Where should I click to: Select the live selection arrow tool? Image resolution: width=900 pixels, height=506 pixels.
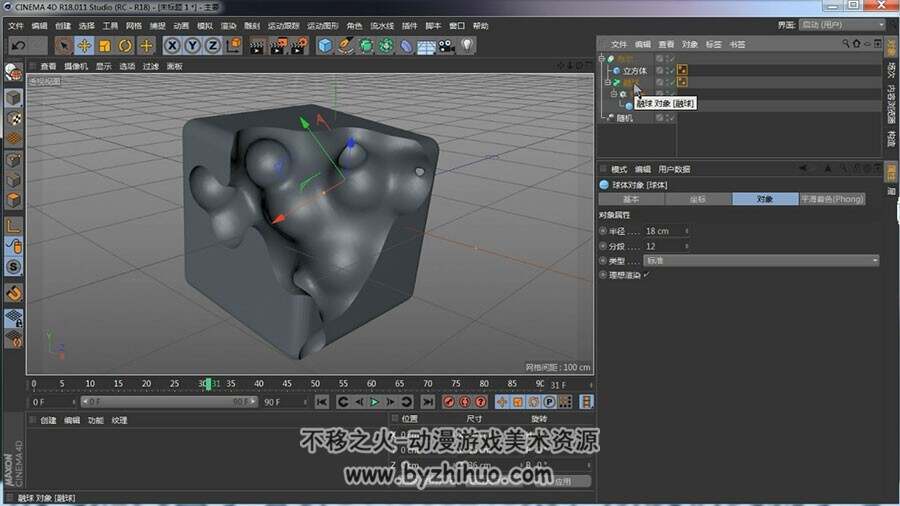[x=64, y=45]
